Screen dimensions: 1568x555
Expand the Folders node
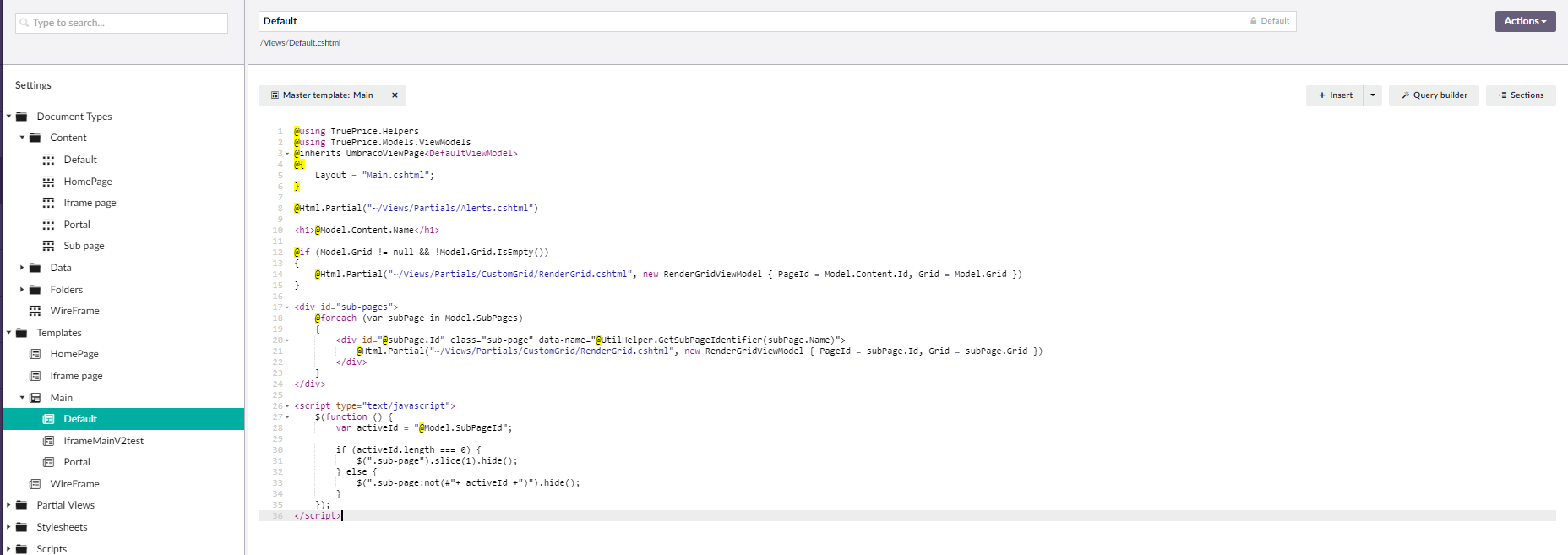pyautogui.click(x=22, y=290)
